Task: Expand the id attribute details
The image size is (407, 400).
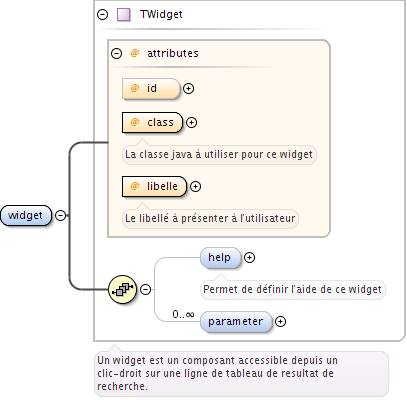Action: tap(189, 88)
